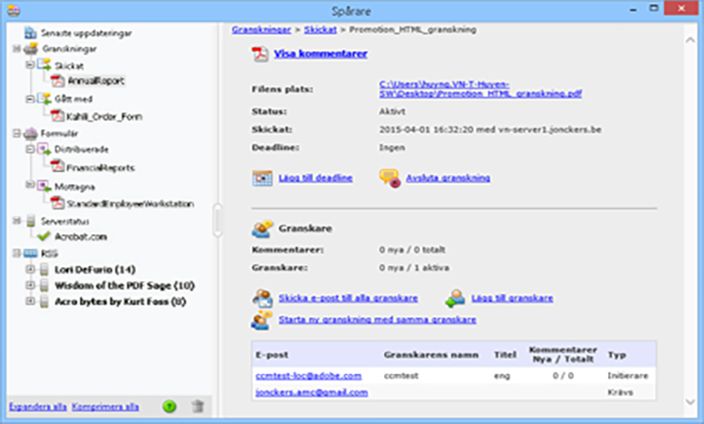Click the Mottagna forms icon
The image size is (704, 424).
[44, 186]
